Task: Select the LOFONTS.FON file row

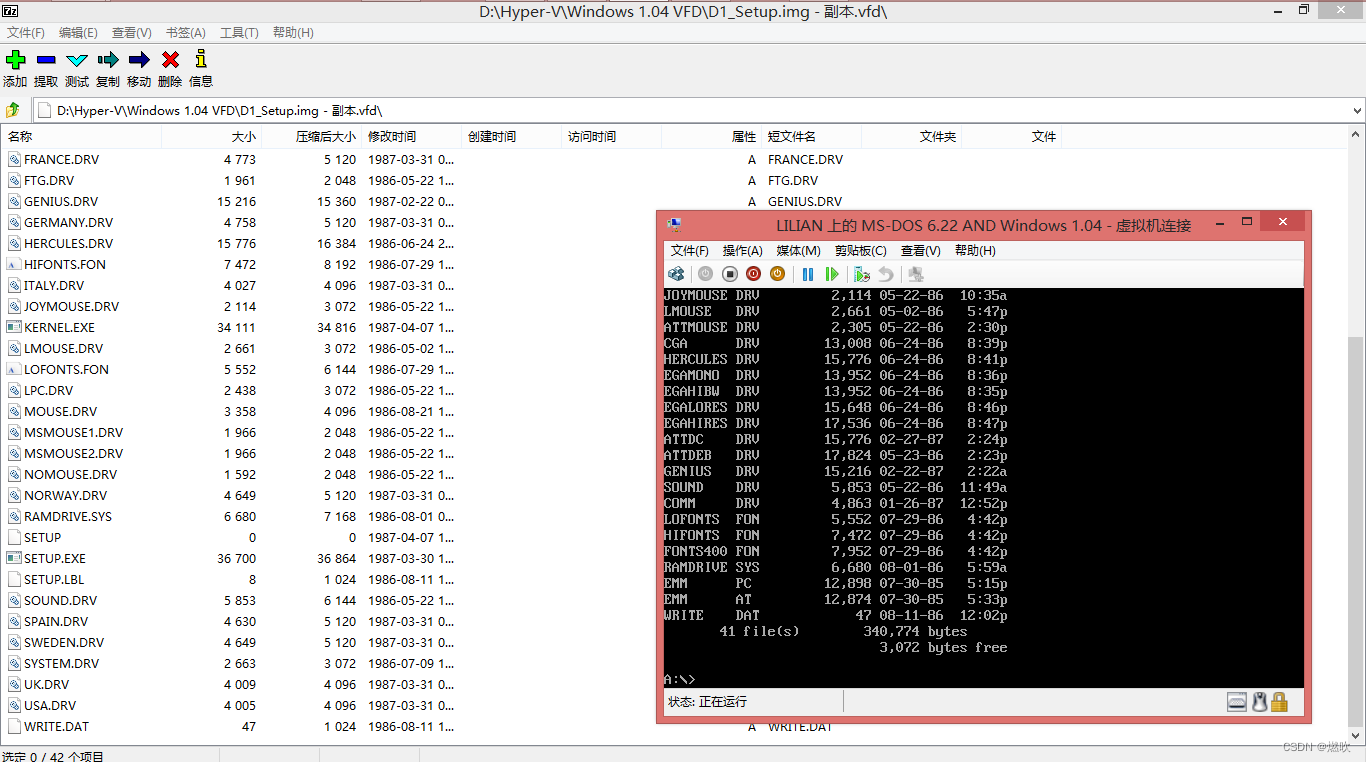Action: [x=330, y=369]
